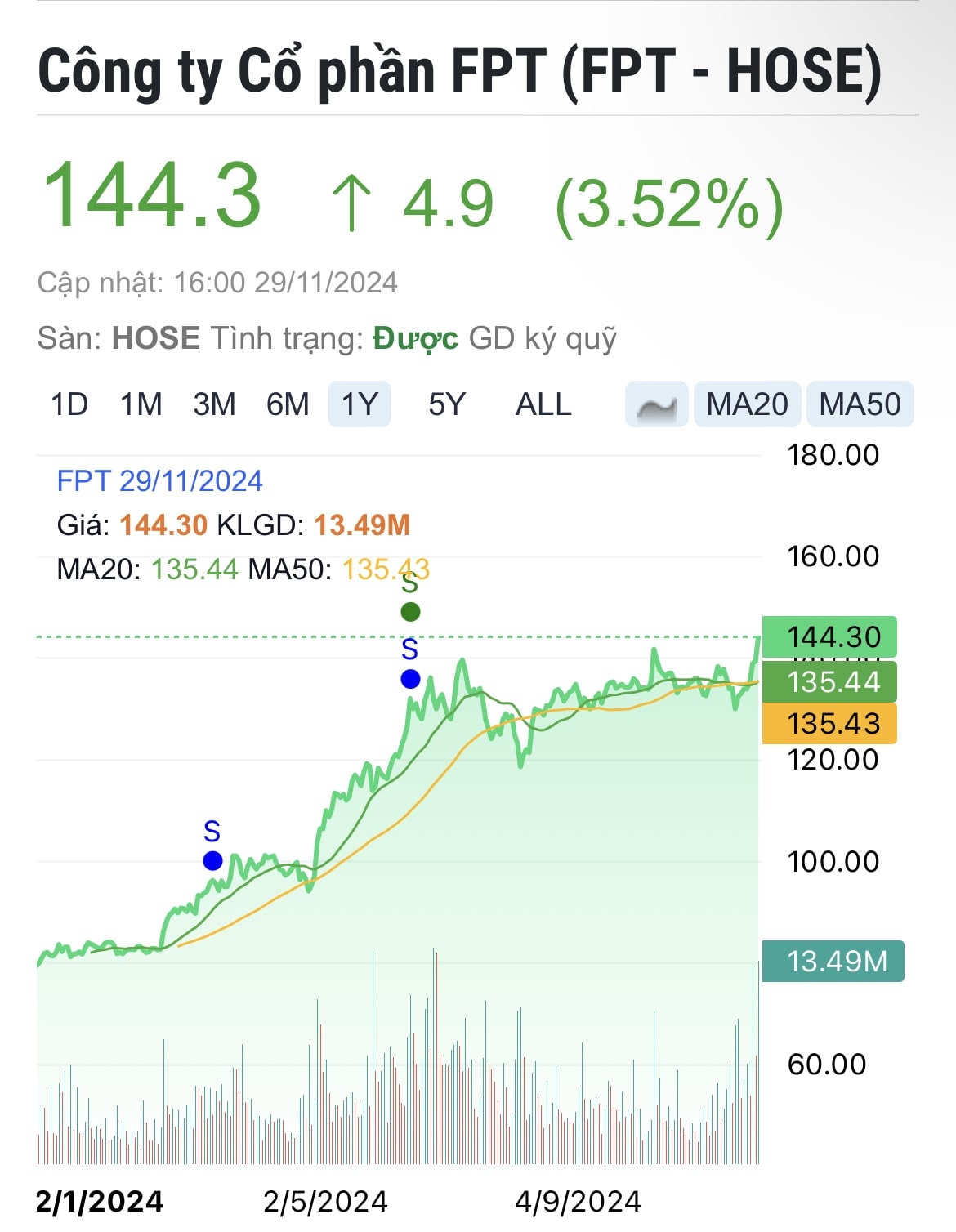Click the 2/1/2024 date axis label
This screenshot has height=1232, width=956.
point(100,1202)
